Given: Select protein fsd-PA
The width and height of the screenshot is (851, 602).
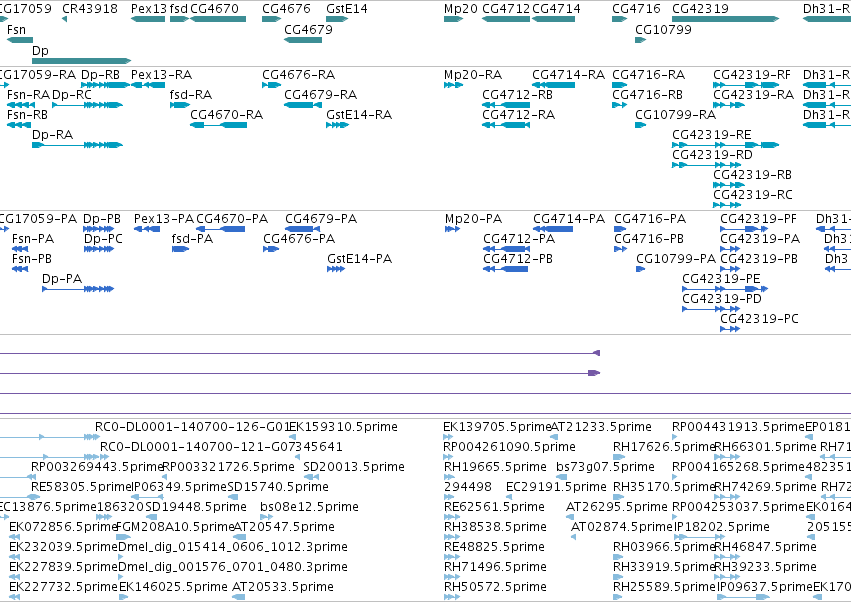Looking at the screenshot, I should point(180,249).
